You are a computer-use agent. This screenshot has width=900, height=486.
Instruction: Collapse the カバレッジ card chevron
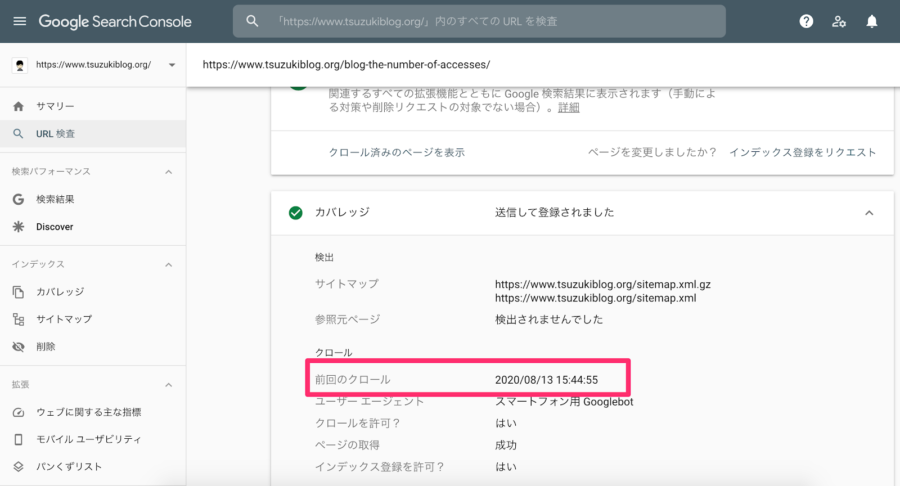869,213
